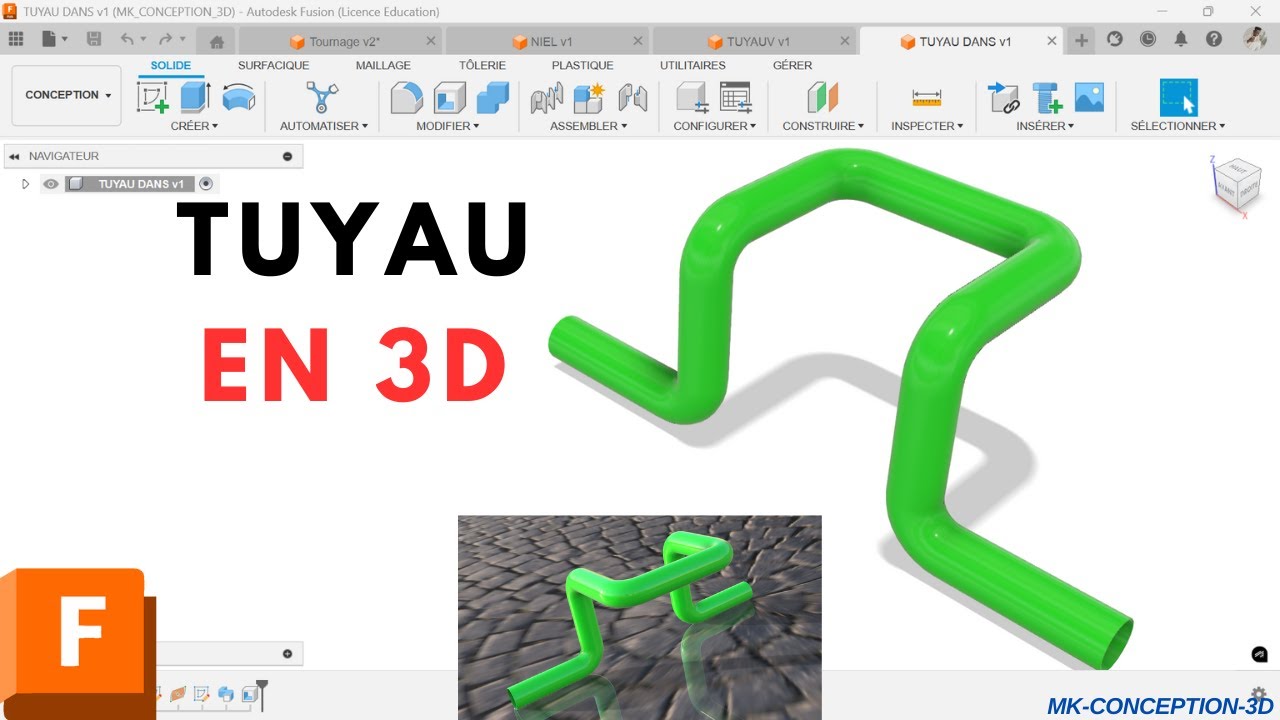Switch to the GÉRER ribbon tab
This screenshot has width=1280, height=720.
pyautogui.click(x=793, y=65)
